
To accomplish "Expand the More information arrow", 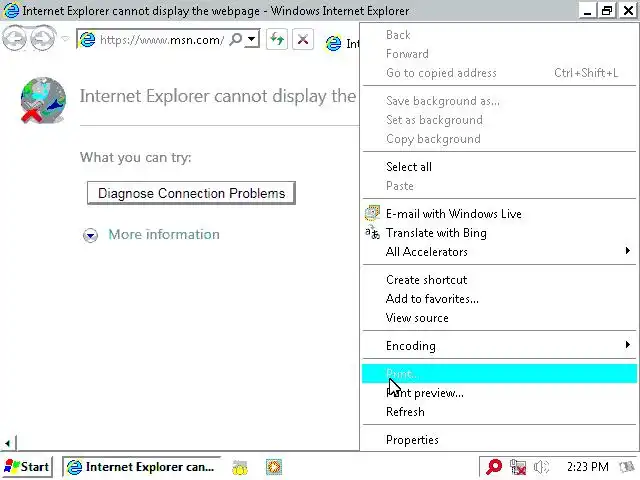I will click(90, 235).
